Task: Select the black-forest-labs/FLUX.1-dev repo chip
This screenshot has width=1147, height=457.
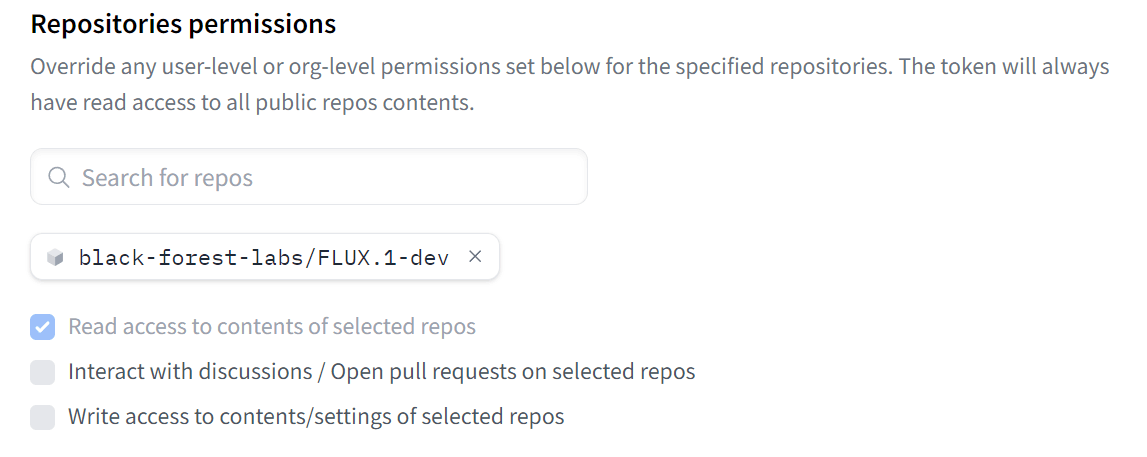Action: click(265, 257)
